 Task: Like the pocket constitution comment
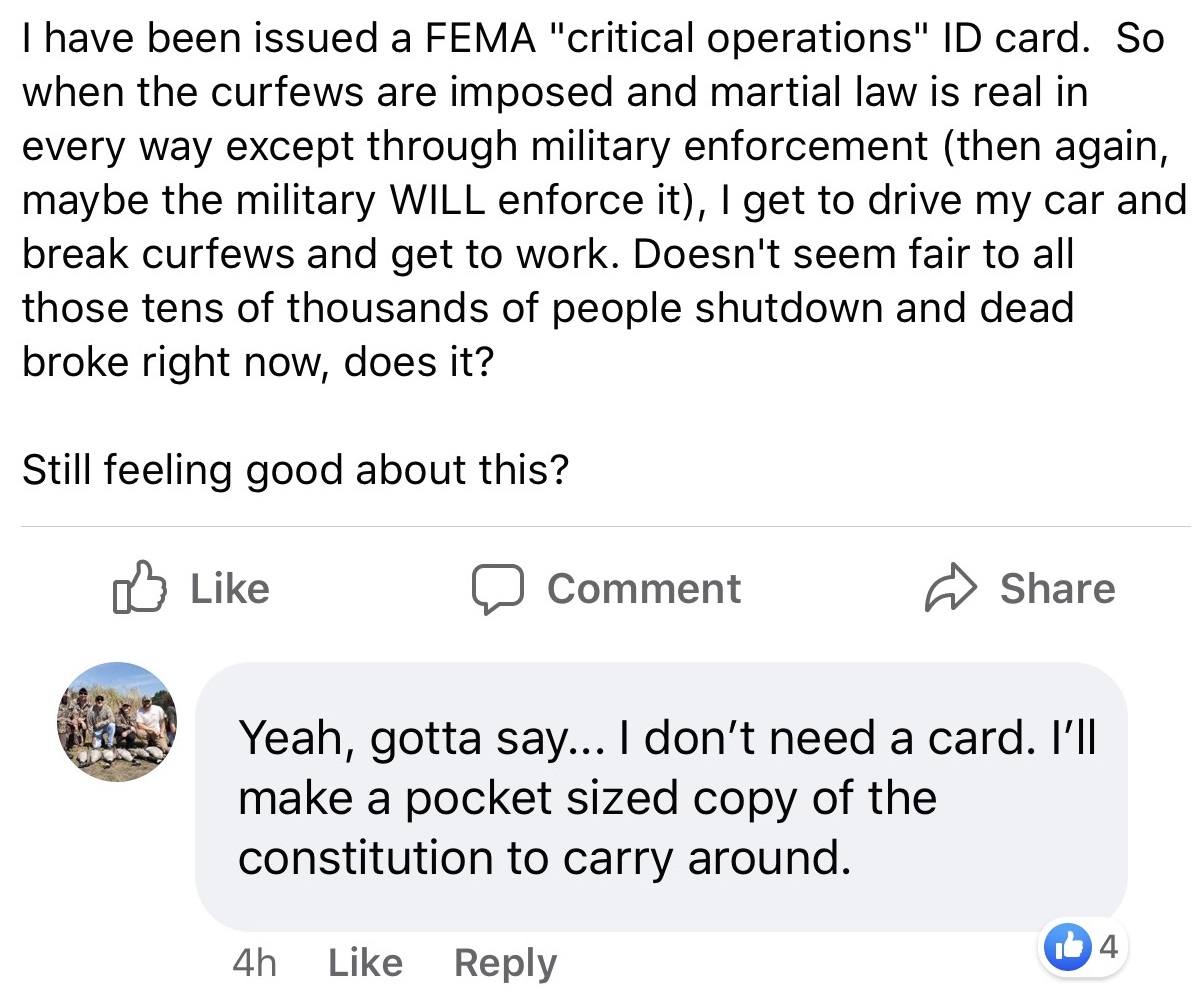pos(365,963)
